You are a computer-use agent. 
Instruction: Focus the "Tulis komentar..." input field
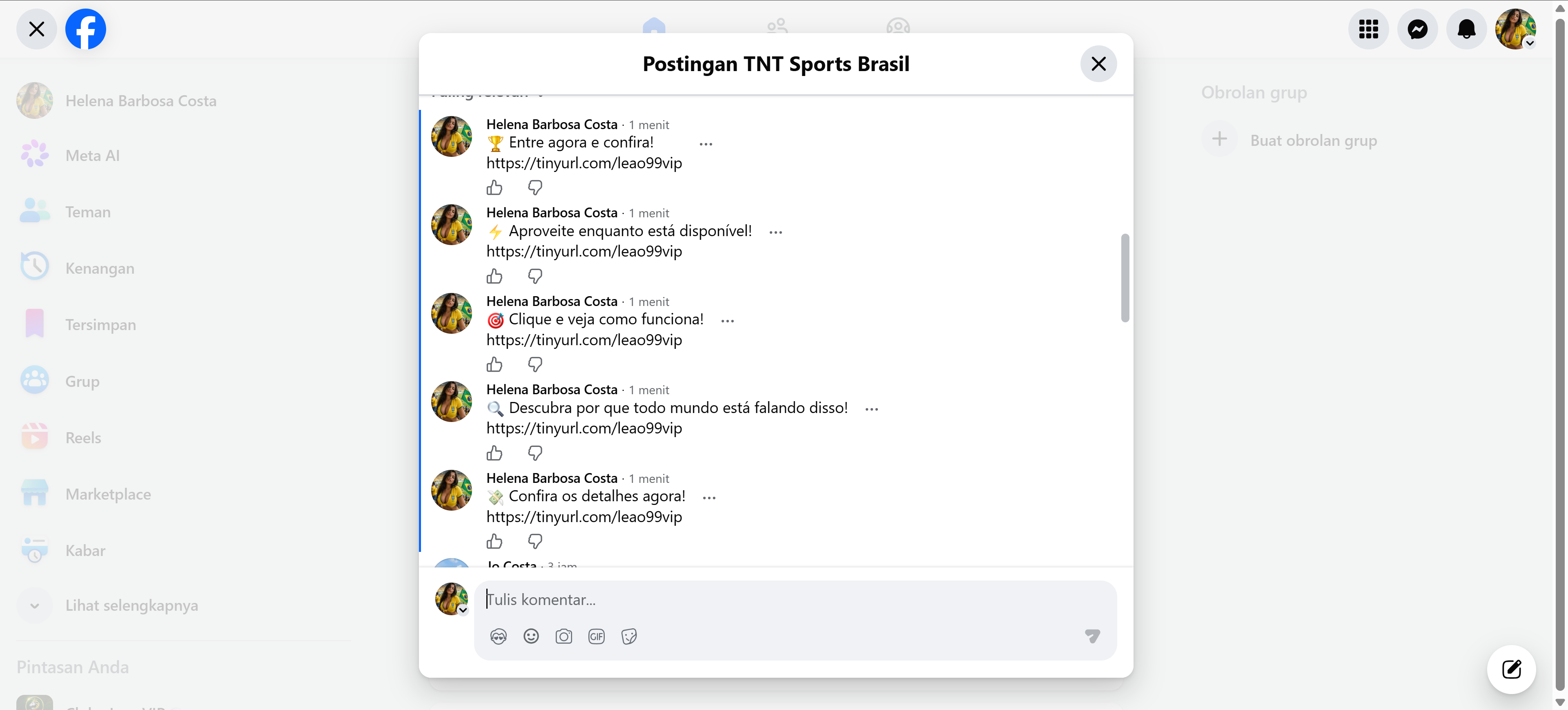pos(794,600)
